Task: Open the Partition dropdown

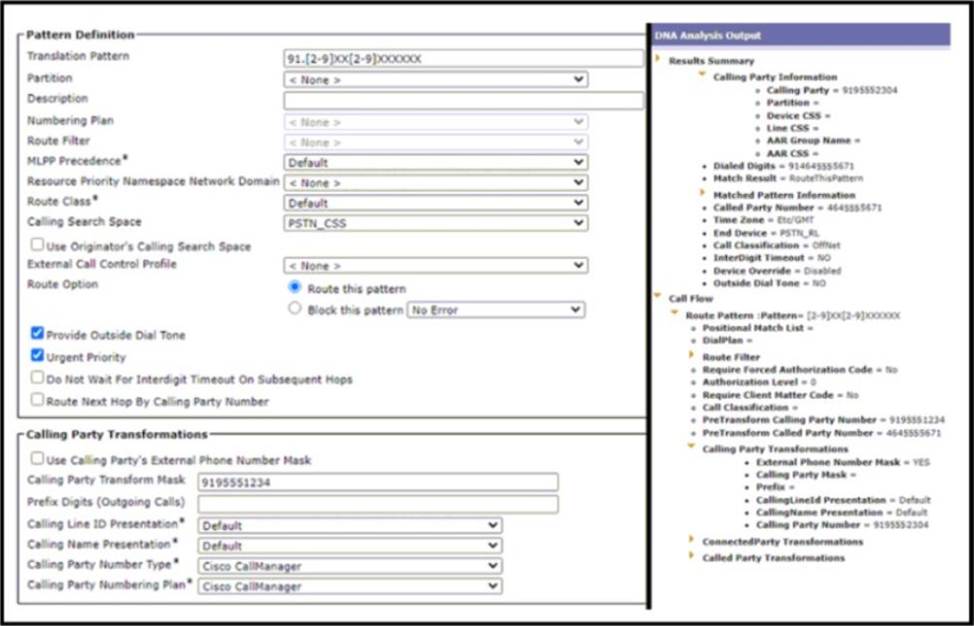Action: pos(435,79)
